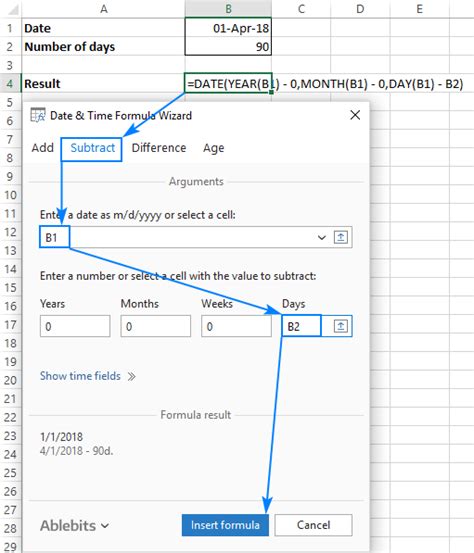474x553 pixels.
Task: Expand Show time fields
Action: pos(87,376)
